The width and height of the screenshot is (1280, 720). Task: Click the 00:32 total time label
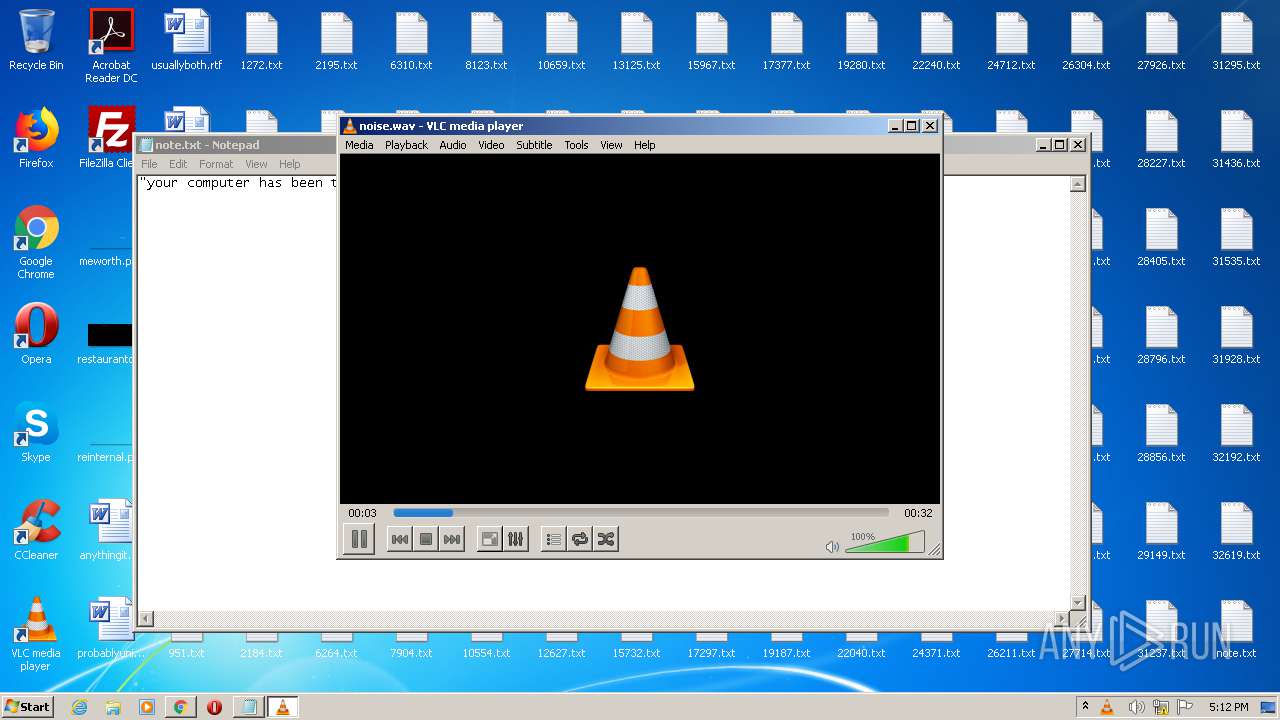click(x=918, y=513)
